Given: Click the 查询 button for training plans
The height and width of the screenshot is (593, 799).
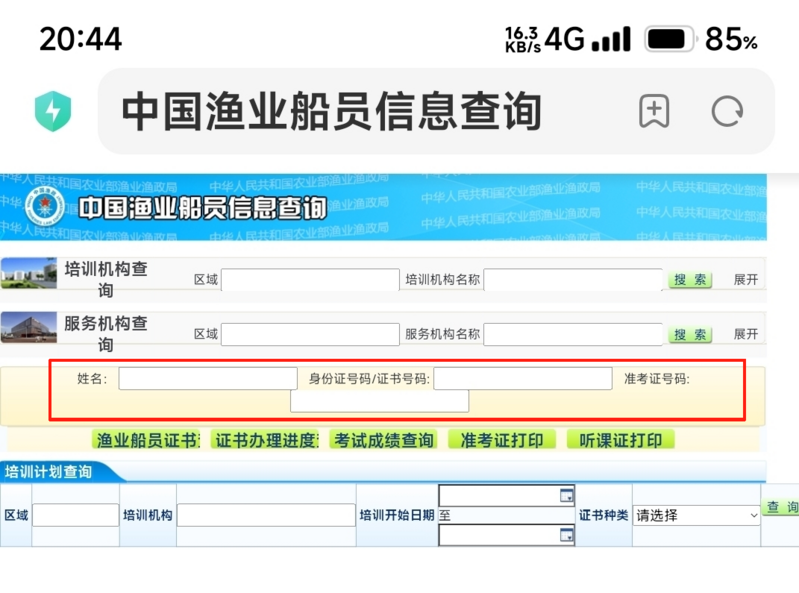Looking at the screenshot, I should (x=781, y=507).
